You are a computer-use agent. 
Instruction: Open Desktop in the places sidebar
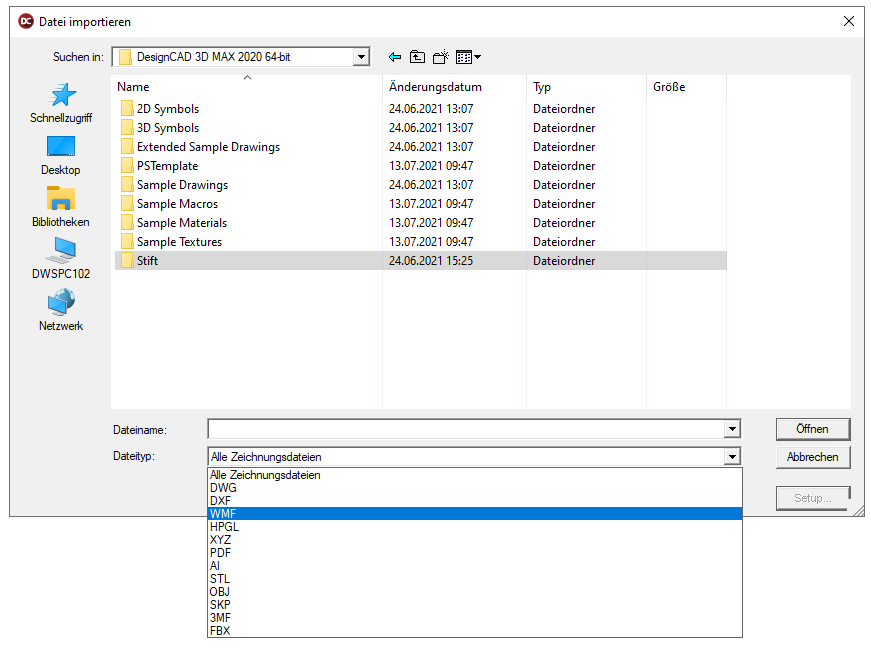[x=61, y=148]
